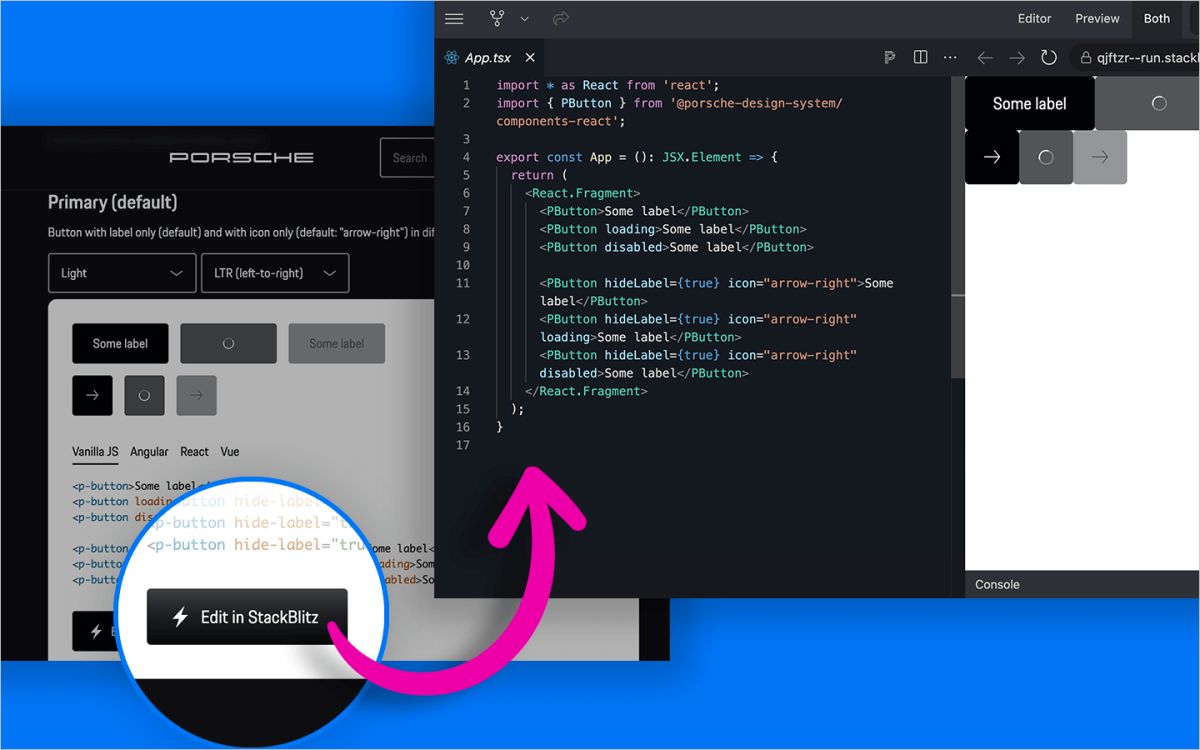
Task: Open the StackBlitz hamburger menu
Action: tap(454, 19)
